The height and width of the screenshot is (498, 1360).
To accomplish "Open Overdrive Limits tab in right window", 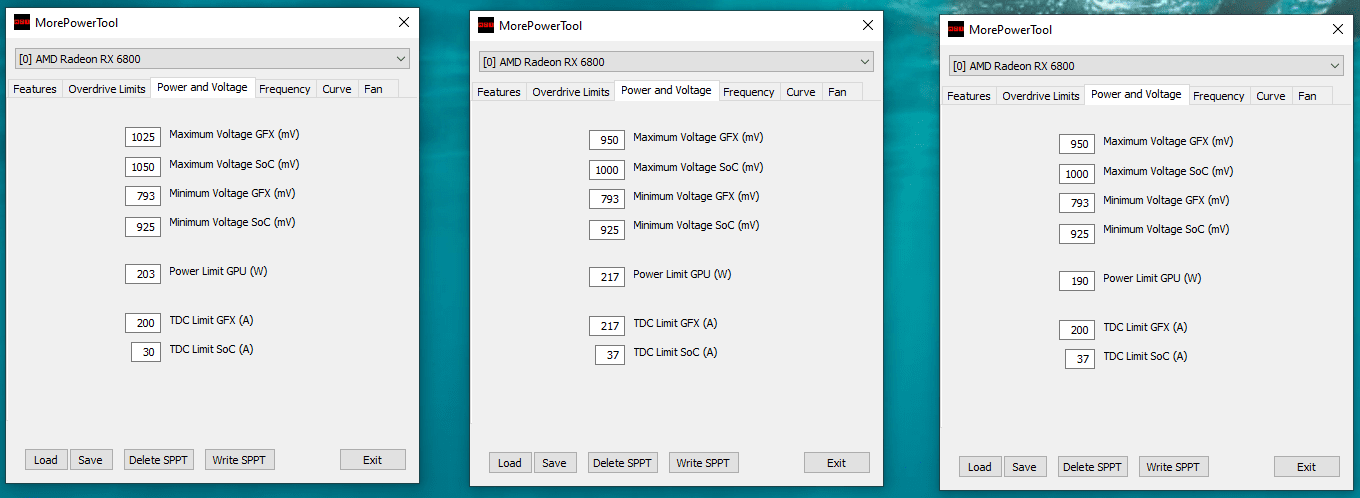I will tap(1041, 96).
